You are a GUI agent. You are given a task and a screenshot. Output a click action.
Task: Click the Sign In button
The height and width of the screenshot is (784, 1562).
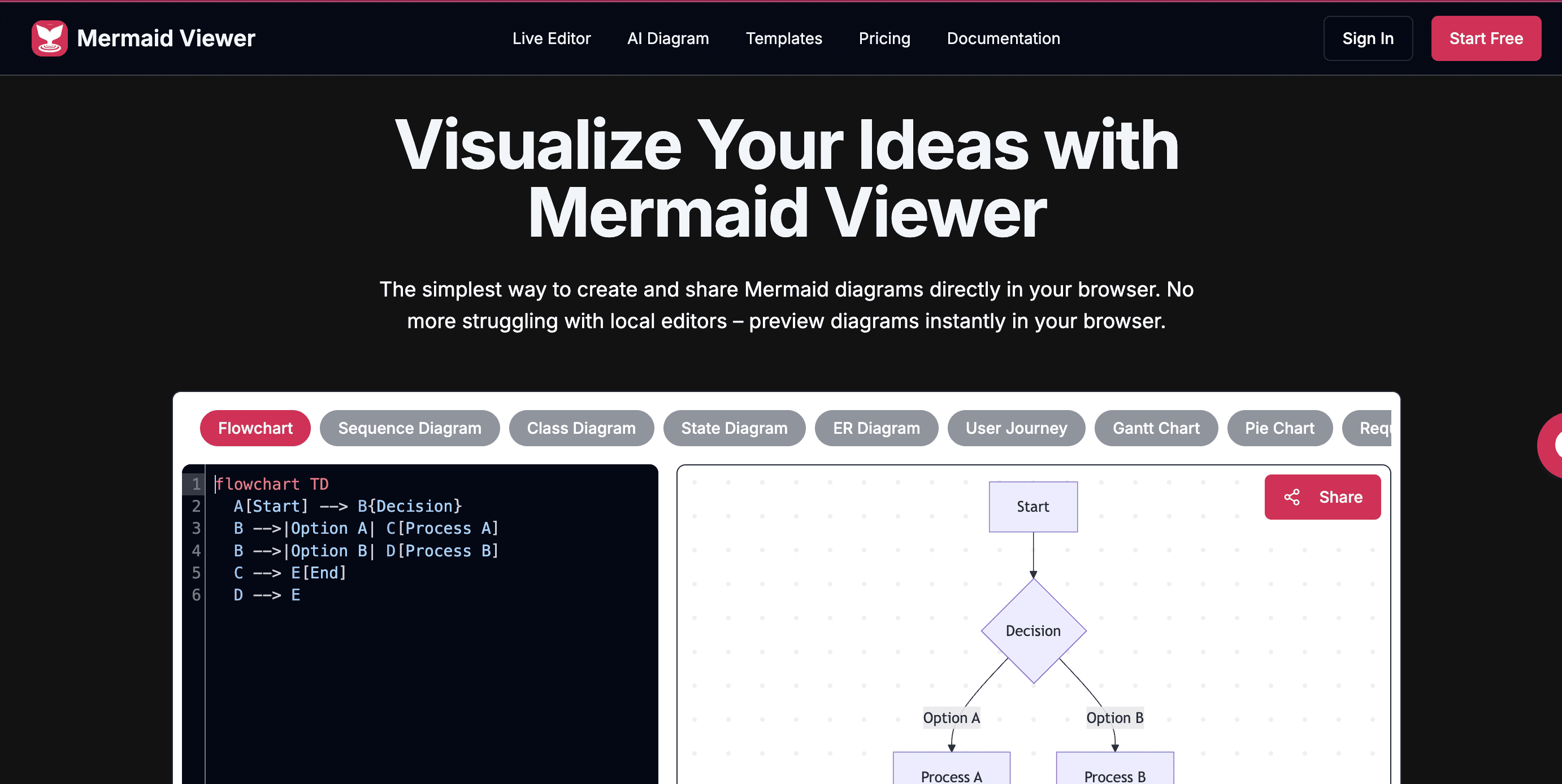[x=1368, y=38]
